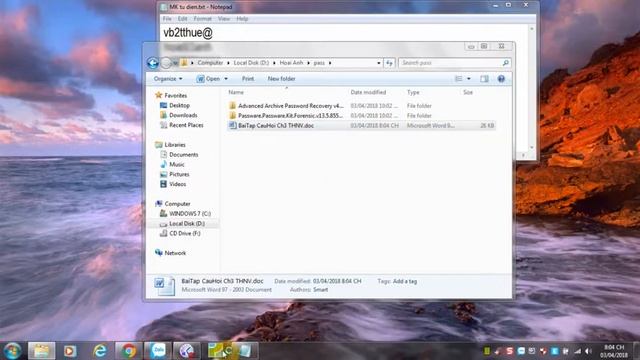Open the File menu in Notepad
The image size is (640, 360).
click(167, 19)
